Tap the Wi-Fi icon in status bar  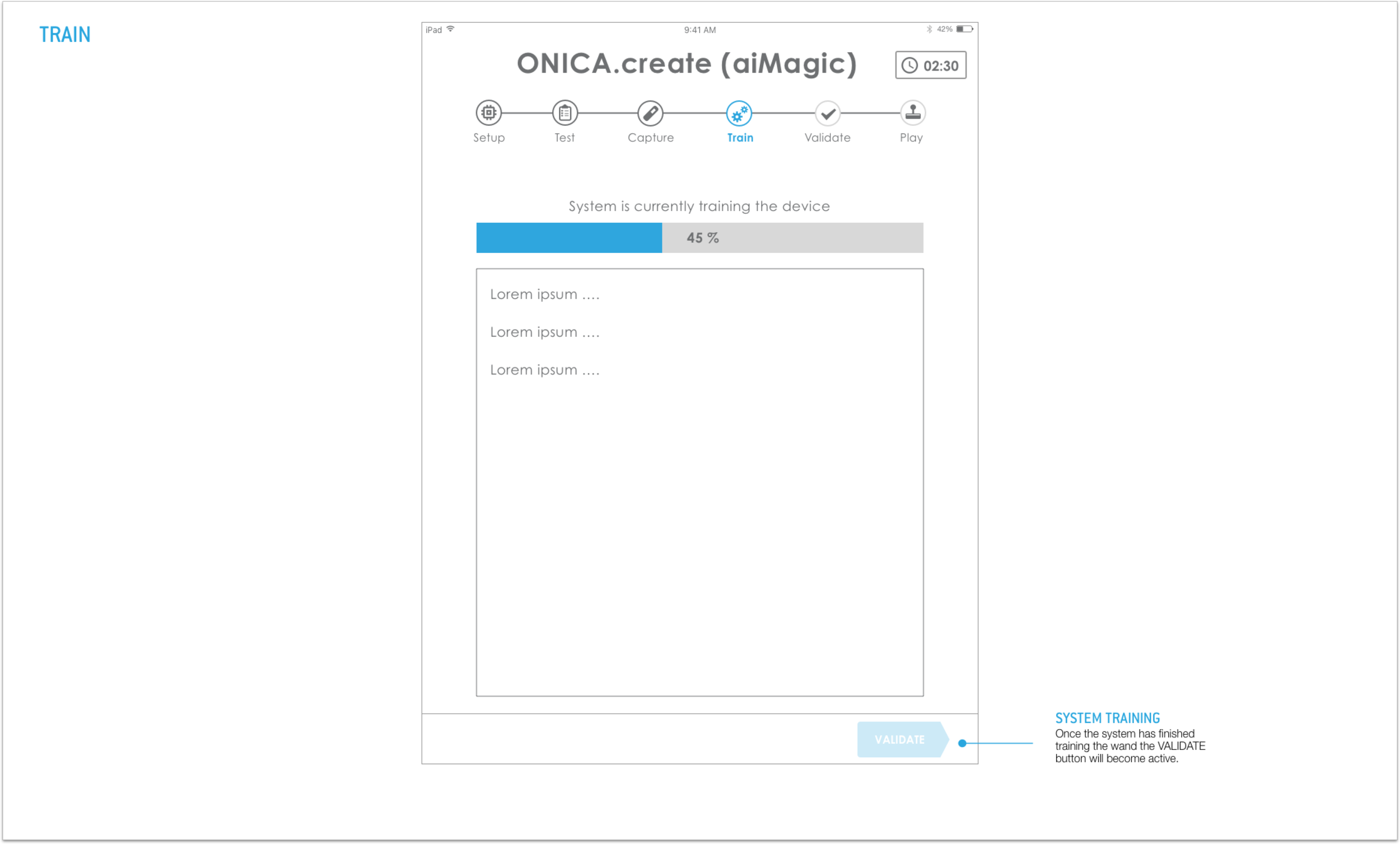[x=450, y=29]
